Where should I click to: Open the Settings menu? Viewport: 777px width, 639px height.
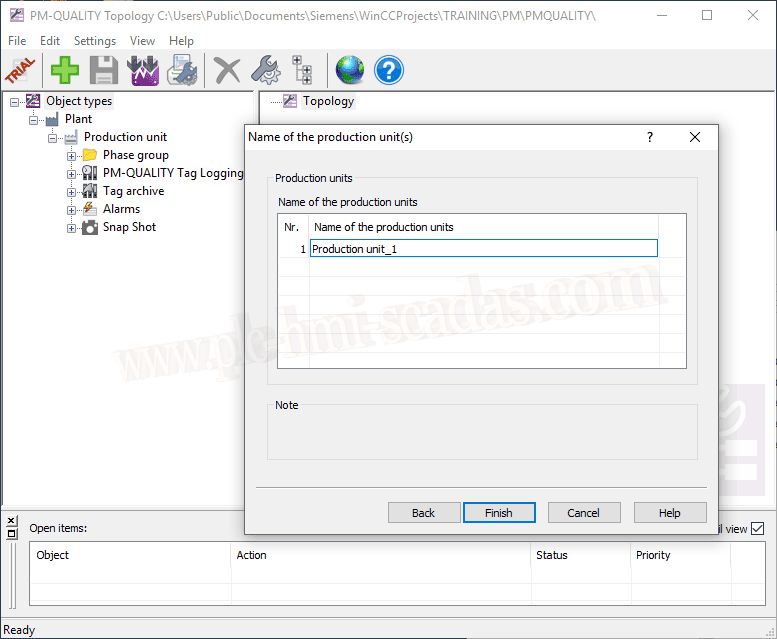[x=95, y=41]
